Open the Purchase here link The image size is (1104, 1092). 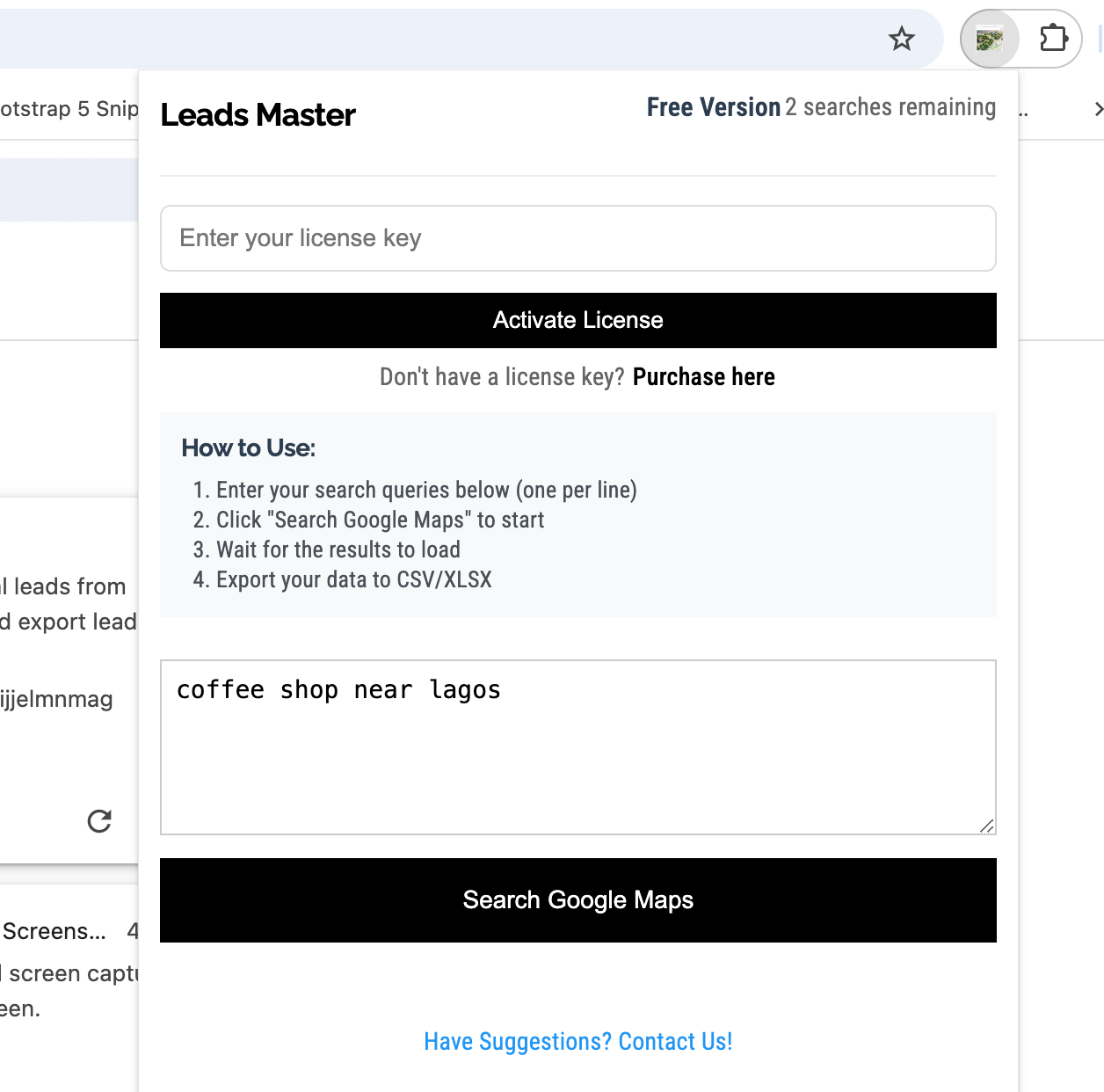(703, 377)
